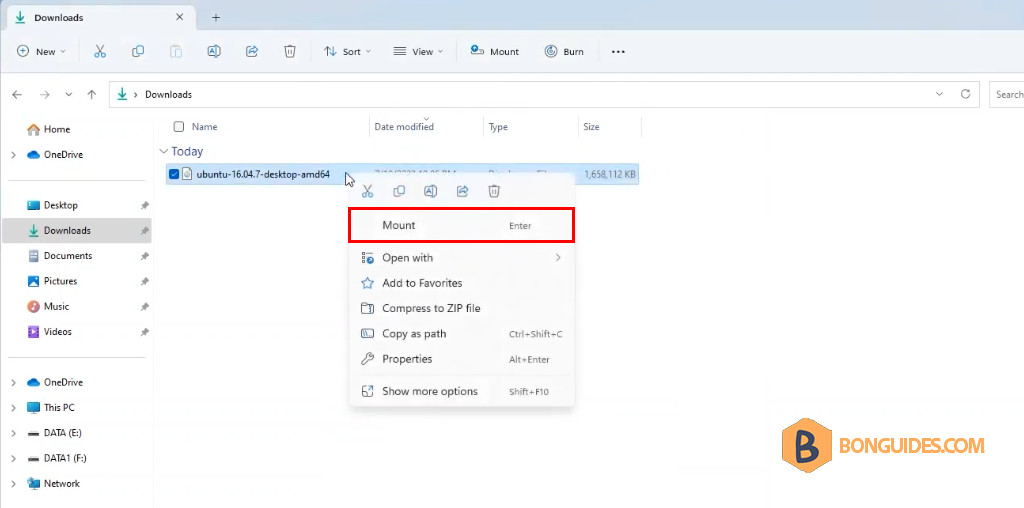Expand DATA1 (F:) drive node
The height and width of the screenshot is (508, 1024).
click(14, 458)
